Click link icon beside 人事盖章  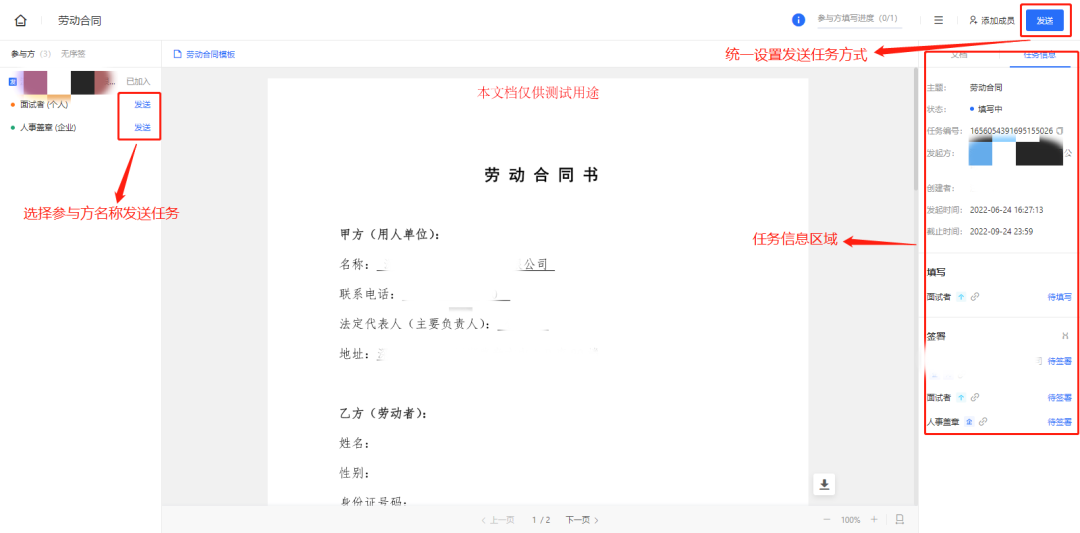[982, 421]
